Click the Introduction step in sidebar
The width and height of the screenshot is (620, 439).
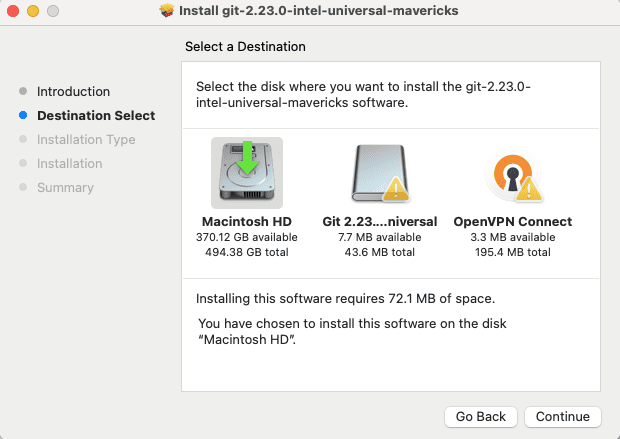[73, 92]
